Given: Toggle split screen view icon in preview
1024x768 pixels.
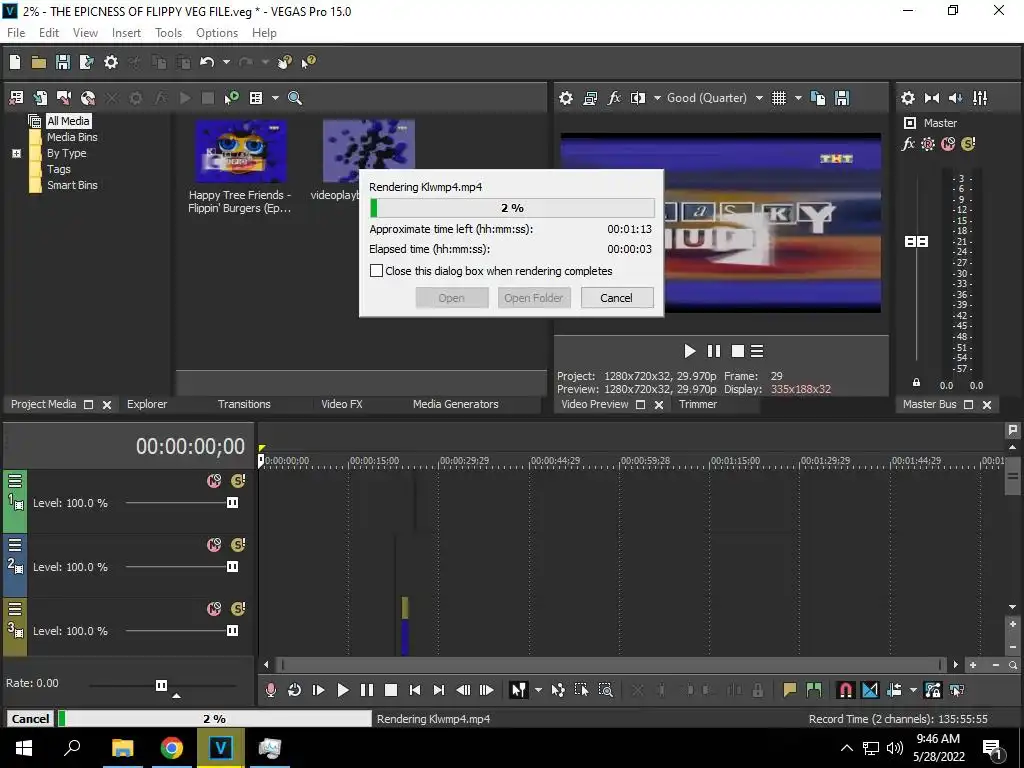Looking at the screenshot, I should pos(638,98).
